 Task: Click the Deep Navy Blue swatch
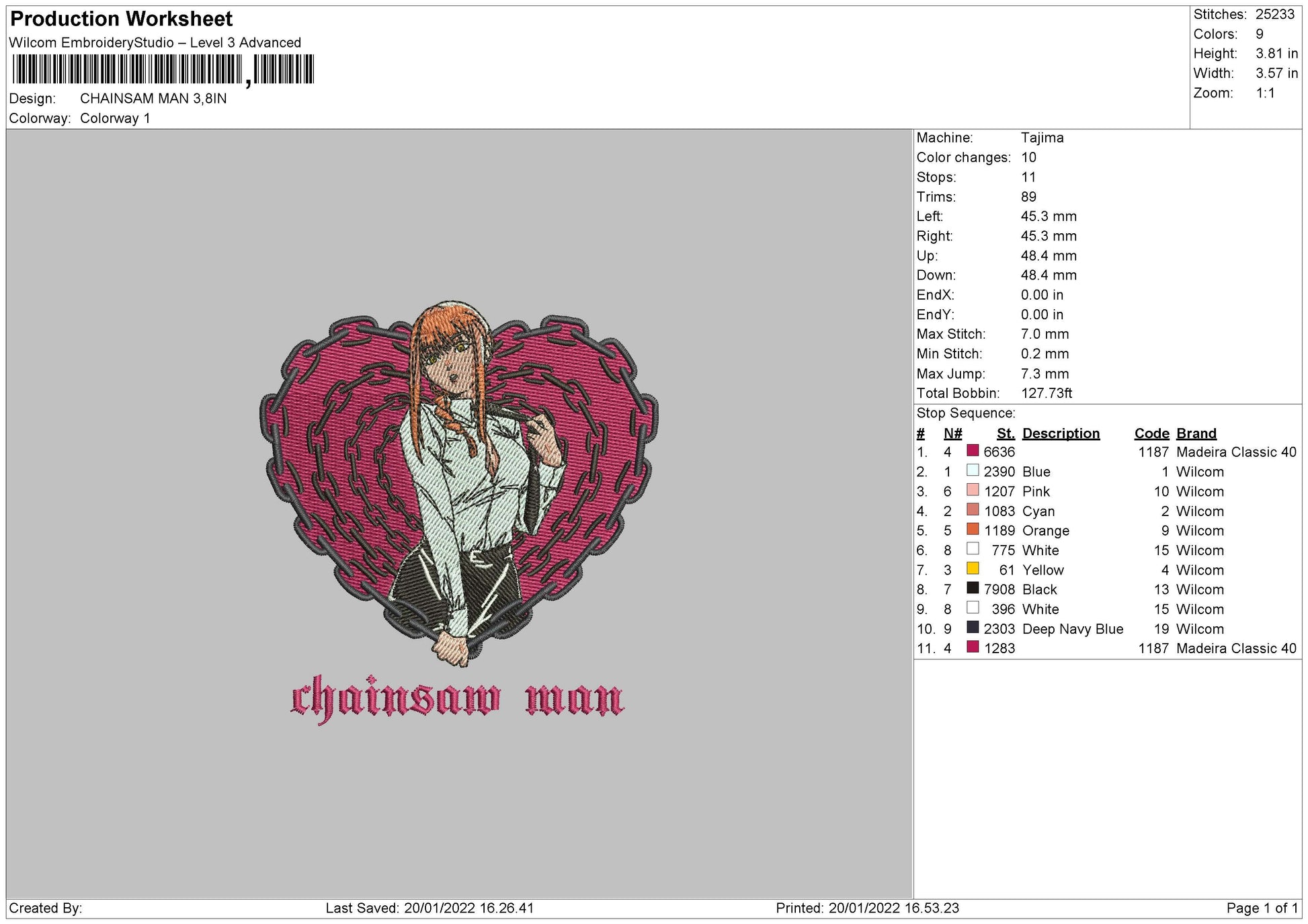coord(973,628)
